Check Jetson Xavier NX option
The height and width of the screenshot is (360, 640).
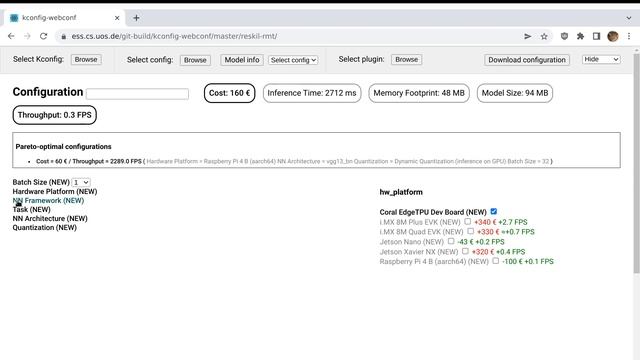click(465, 251)
